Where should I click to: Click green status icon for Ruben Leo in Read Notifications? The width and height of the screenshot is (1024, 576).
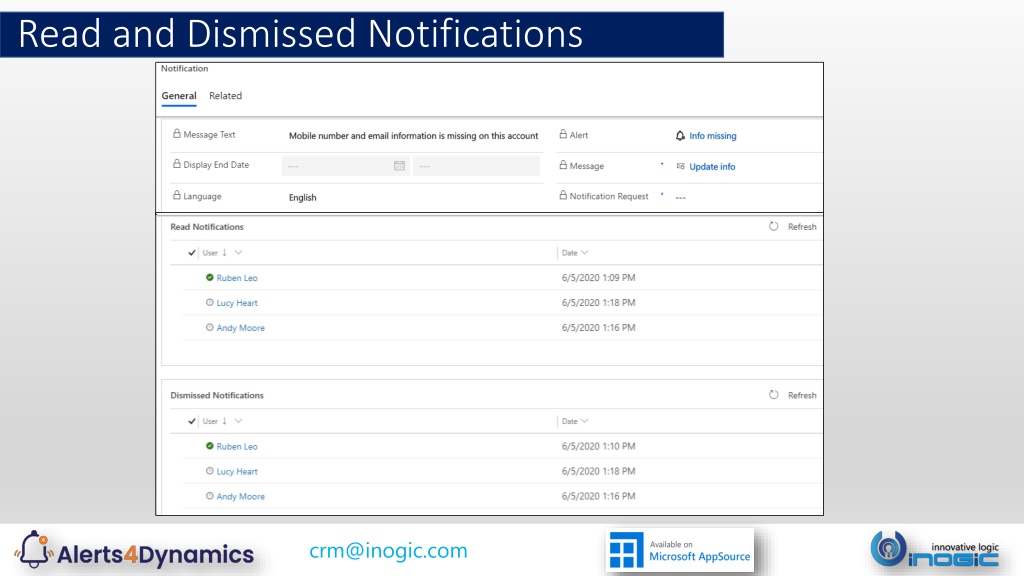coord(210,278)
